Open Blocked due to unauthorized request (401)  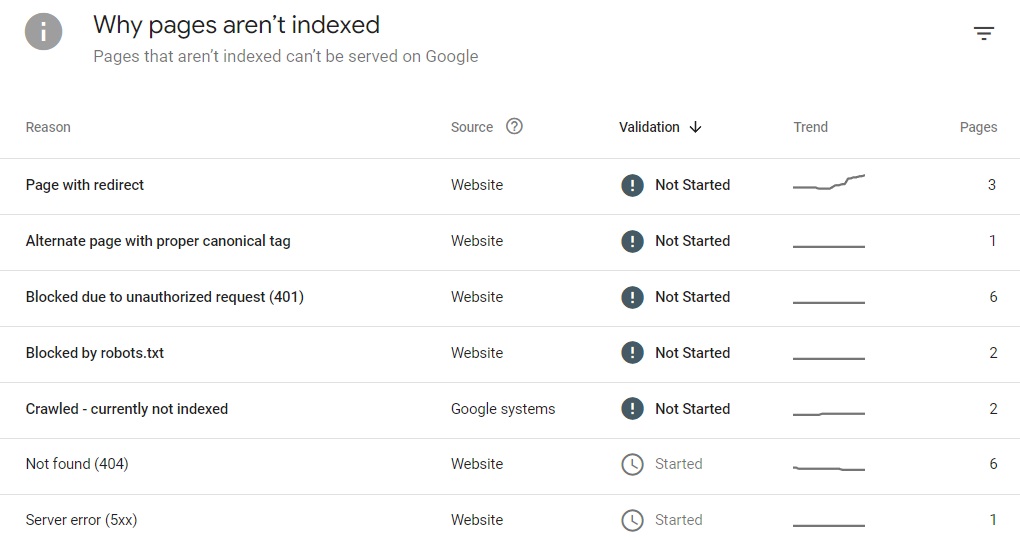[165, 297]
